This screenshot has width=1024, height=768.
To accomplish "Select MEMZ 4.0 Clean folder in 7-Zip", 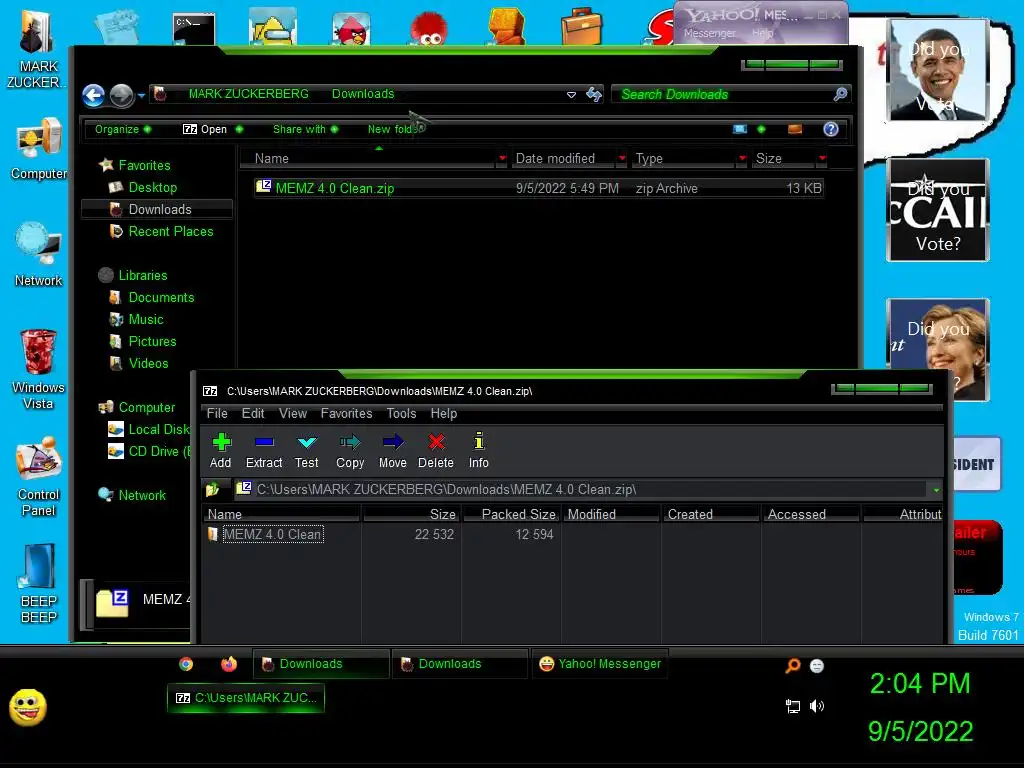I will click(x=272, y=534).
